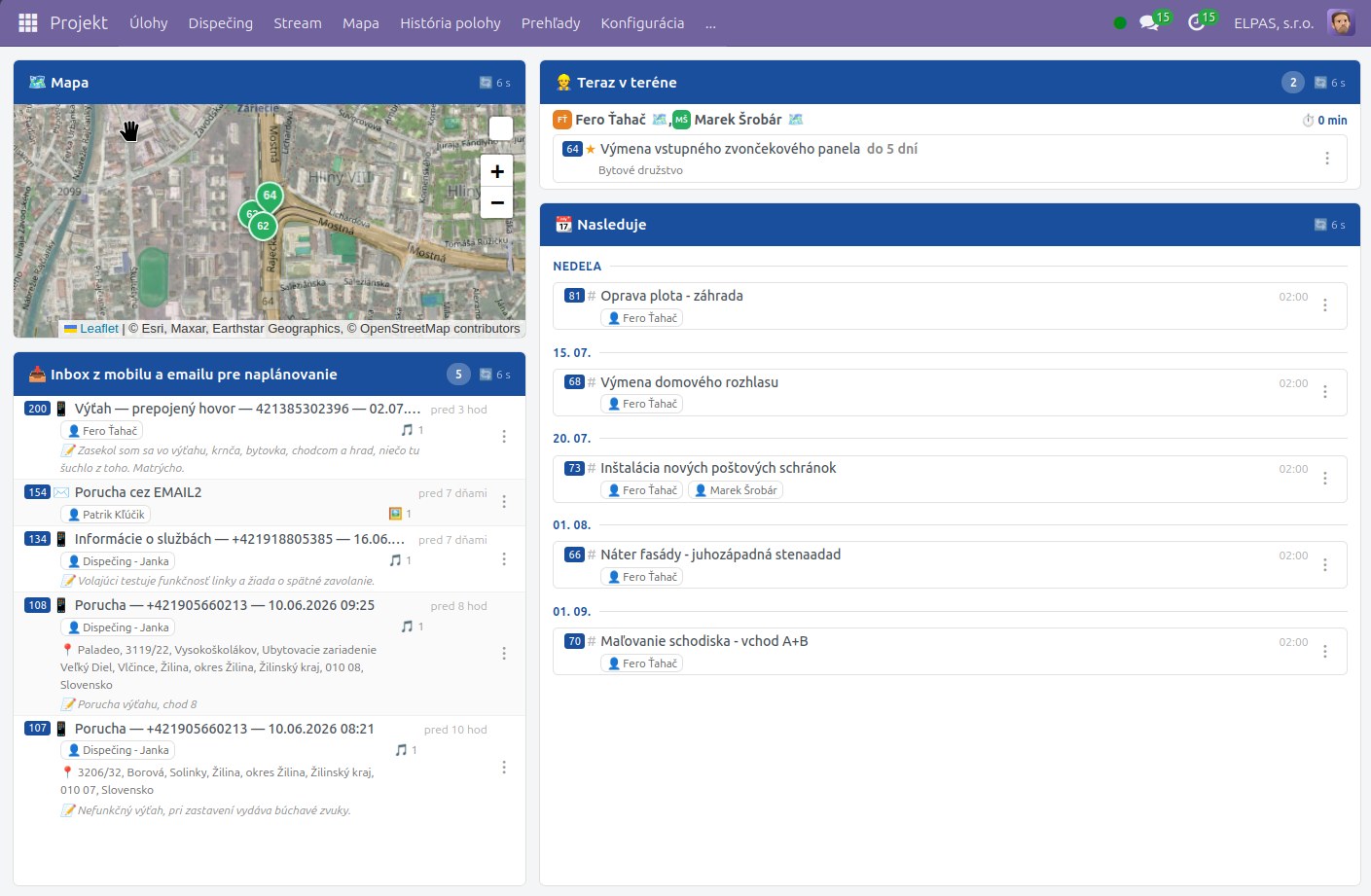The width and height of the screenshot is (1371, 896).
Task: Open História polohy menu
Action: point(451,22)
